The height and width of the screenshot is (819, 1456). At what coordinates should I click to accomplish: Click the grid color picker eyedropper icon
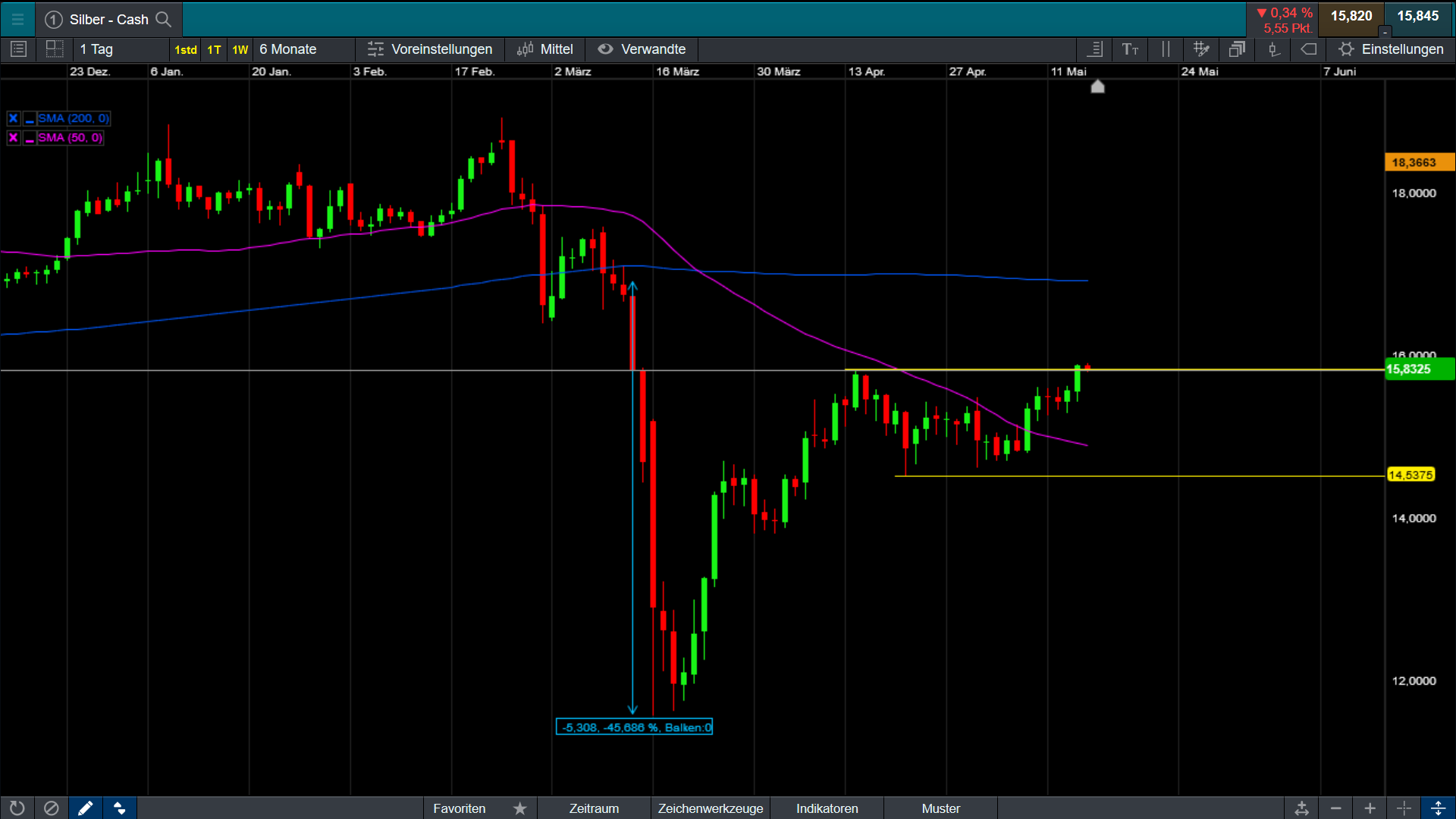pyautogui.click(x=1201, y=49)
